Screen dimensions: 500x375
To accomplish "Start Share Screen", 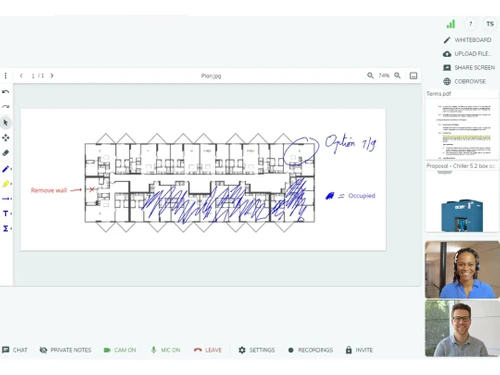I will [469, 67].
